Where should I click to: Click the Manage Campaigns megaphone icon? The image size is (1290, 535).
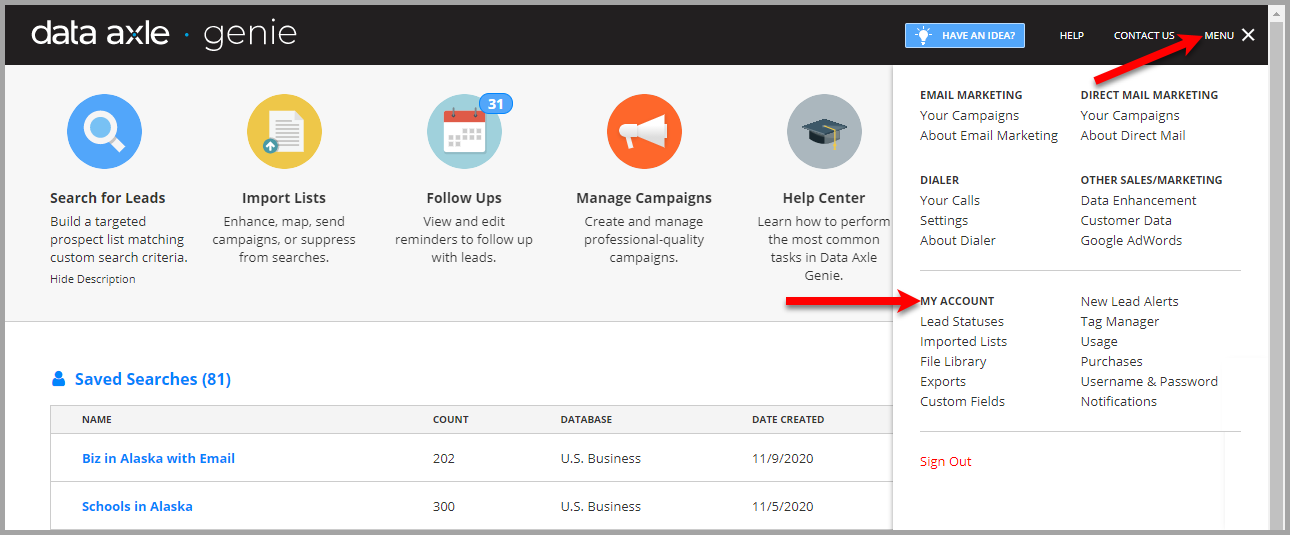(644, 131)
